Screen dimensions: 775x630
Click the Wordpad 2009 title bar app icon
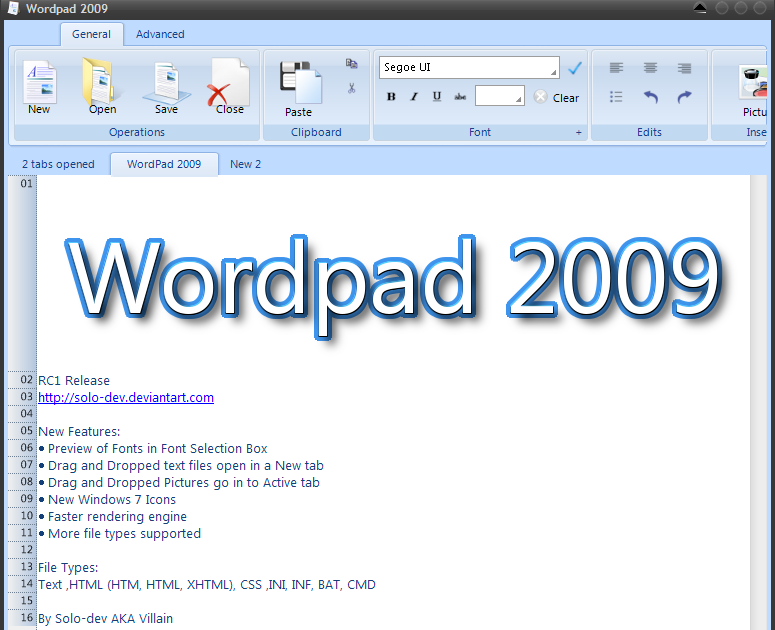tap(14, 8)
